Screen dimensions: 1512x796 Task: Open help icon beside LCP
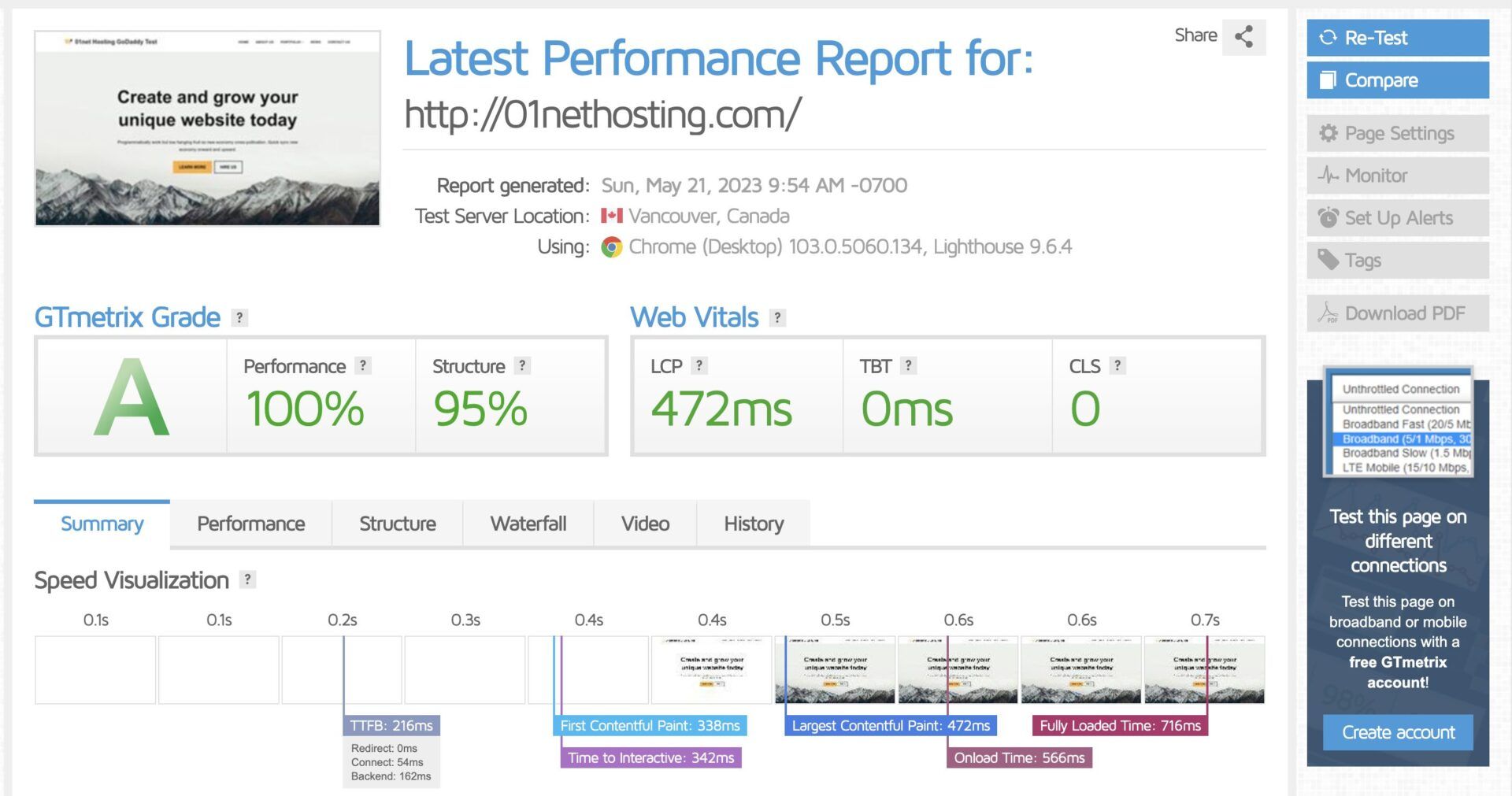[699, 365]
